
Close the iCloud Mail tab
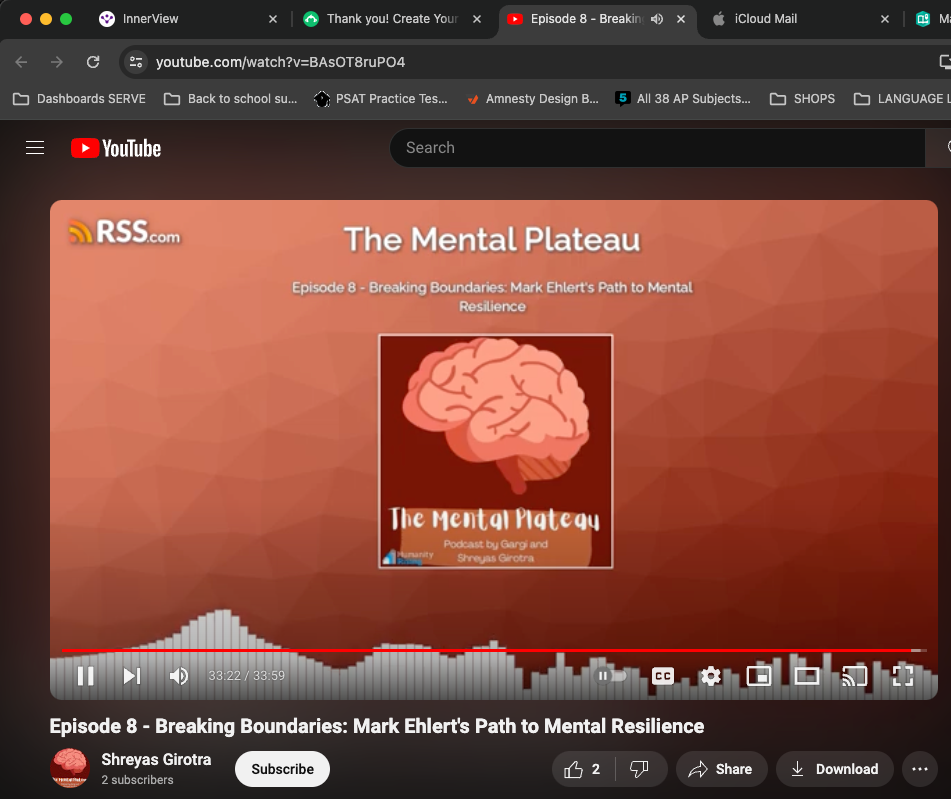pos(885,19)
